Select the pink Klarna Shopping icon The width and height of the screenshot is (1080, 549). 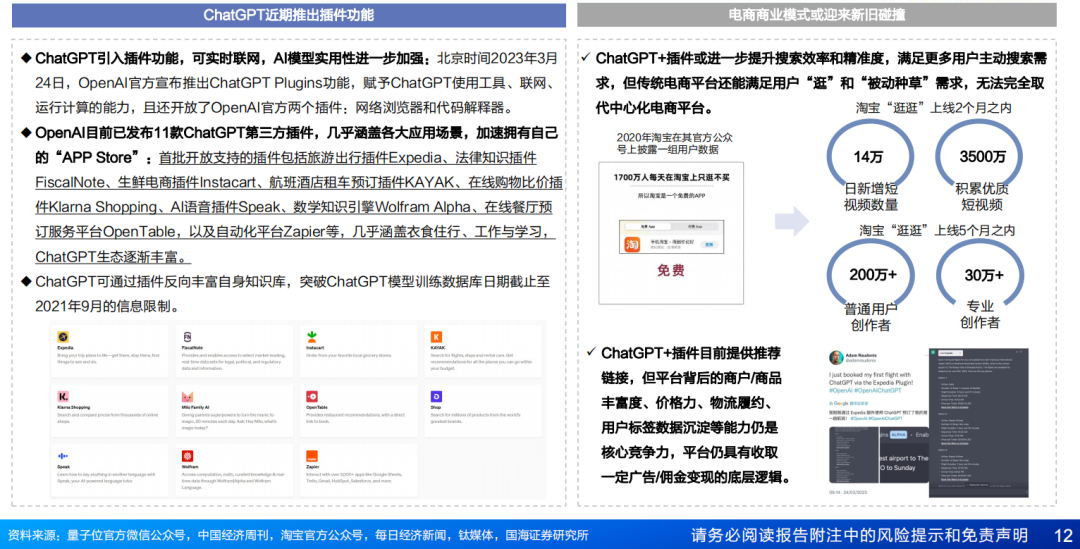coord(63,397)
